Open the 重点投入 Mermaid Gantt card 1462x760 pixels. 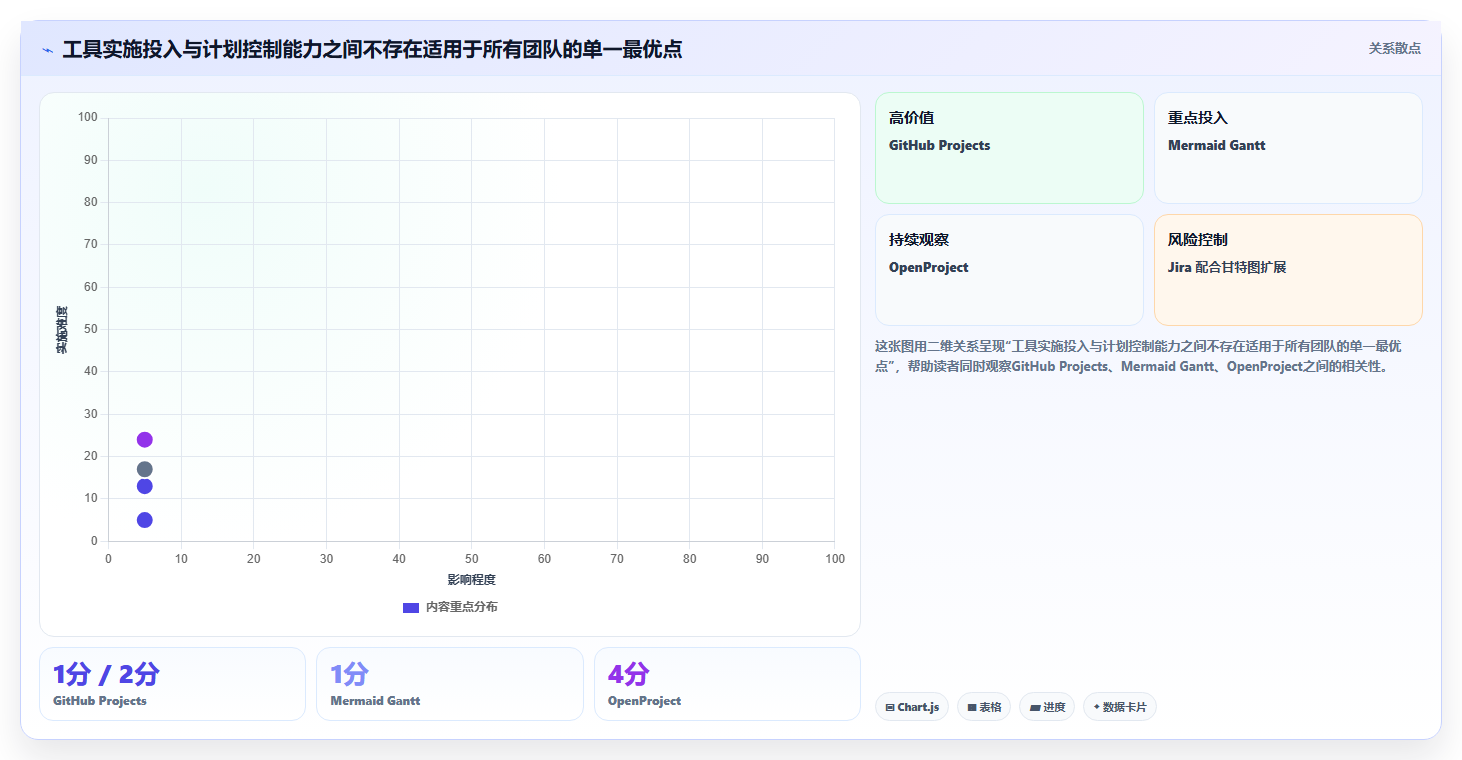coord(1288,148)
